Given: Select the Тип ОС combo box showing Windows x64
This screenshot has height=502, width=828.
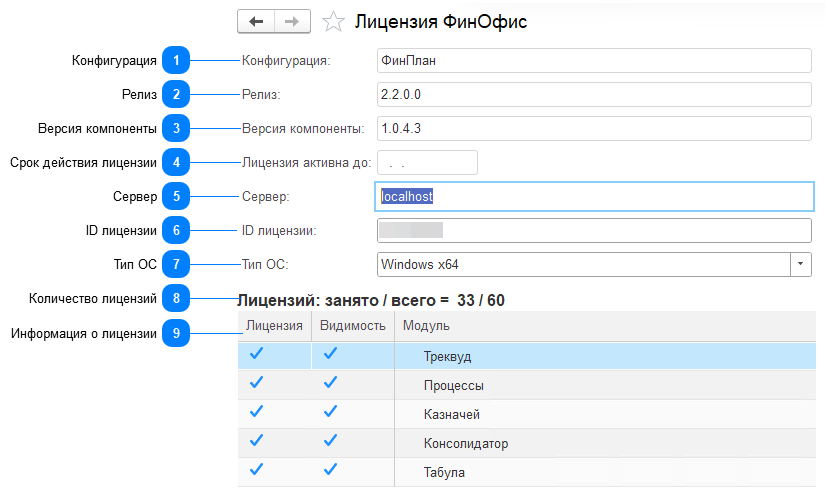Looking at the screenshot, I should pyautogui.click(x=594, y=264).
